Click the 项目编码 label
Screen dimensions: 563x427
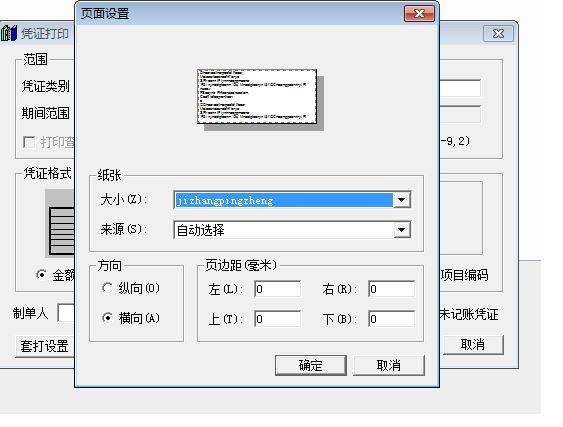coord(465,275)
